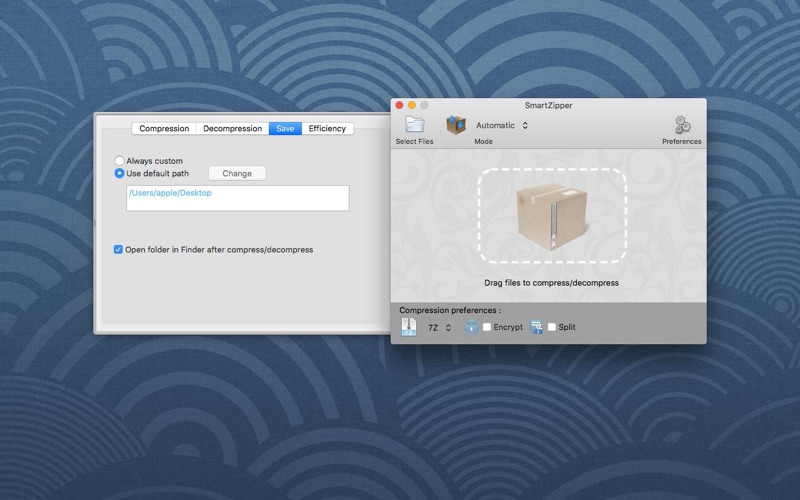
Task: Uncheck Open folder in Finder after compress/decompress
Action: [x=119, y=250]
